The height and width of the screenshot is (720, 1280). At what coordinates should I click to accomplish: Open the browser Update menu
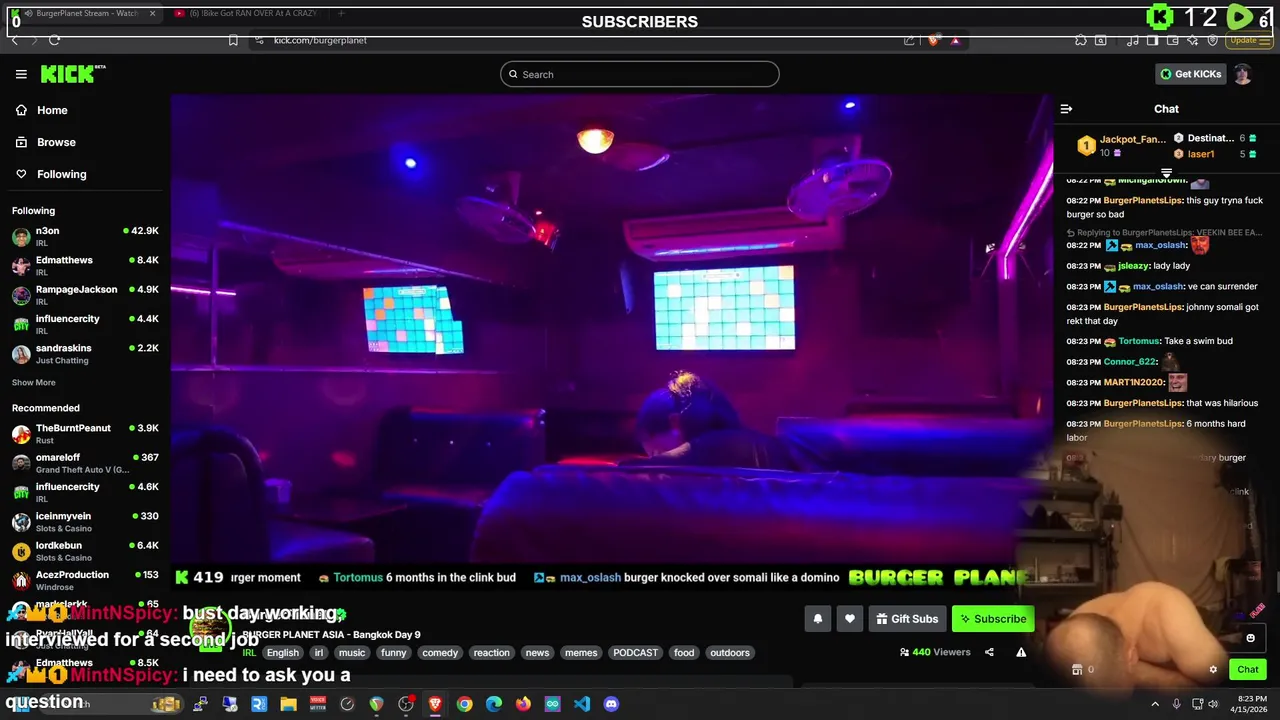pos(1249,40)
